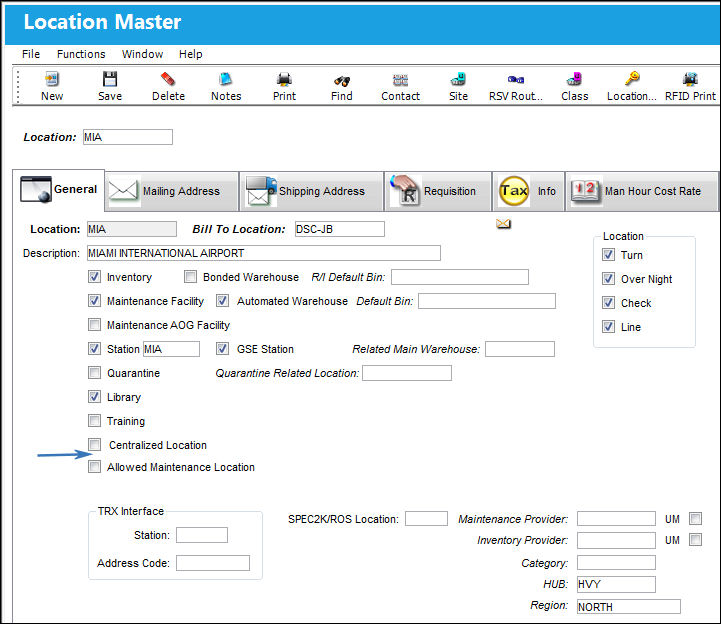The height and width of the screenshot is (624, 721).
Task: Enable the Quarantine checkbox
Action: (x=94, y=372)
